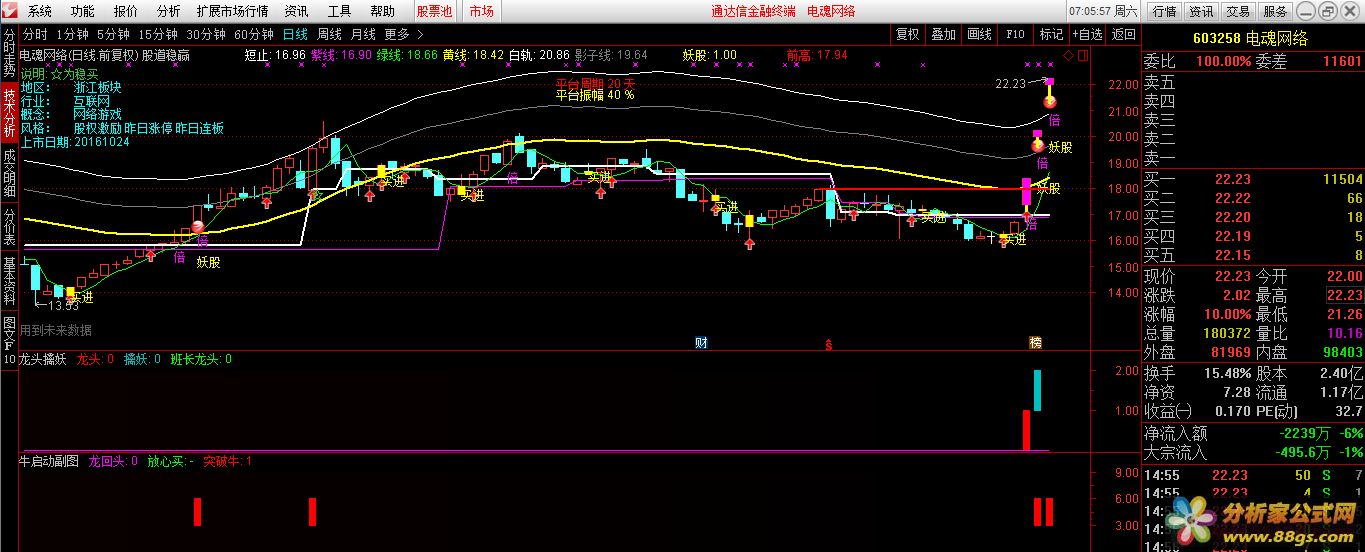Click the 网络游戏 concept link
This screenshot has height=552, width=1365.
97,115
